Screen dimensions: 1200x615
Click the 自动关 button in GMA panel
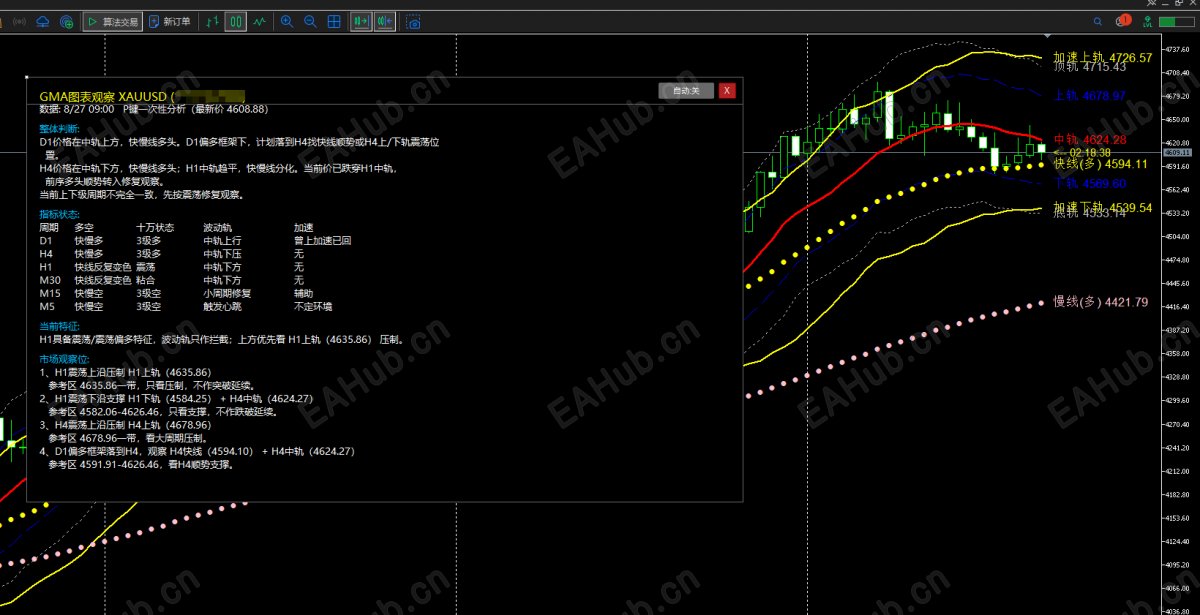coord(686,91)
